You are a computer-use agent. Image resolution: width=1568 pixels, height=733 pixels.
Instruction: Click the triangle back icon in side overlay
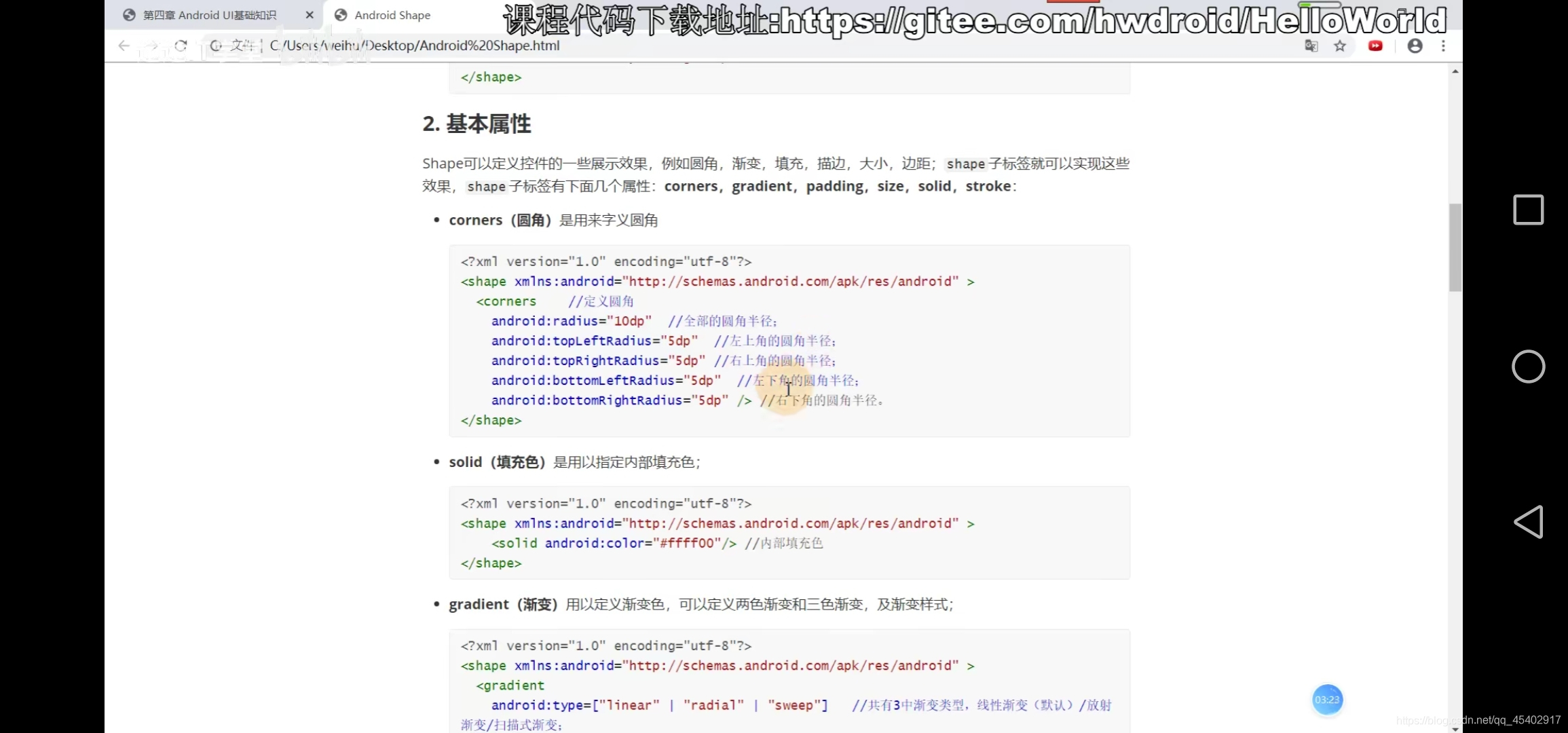tap(1528, 521)
